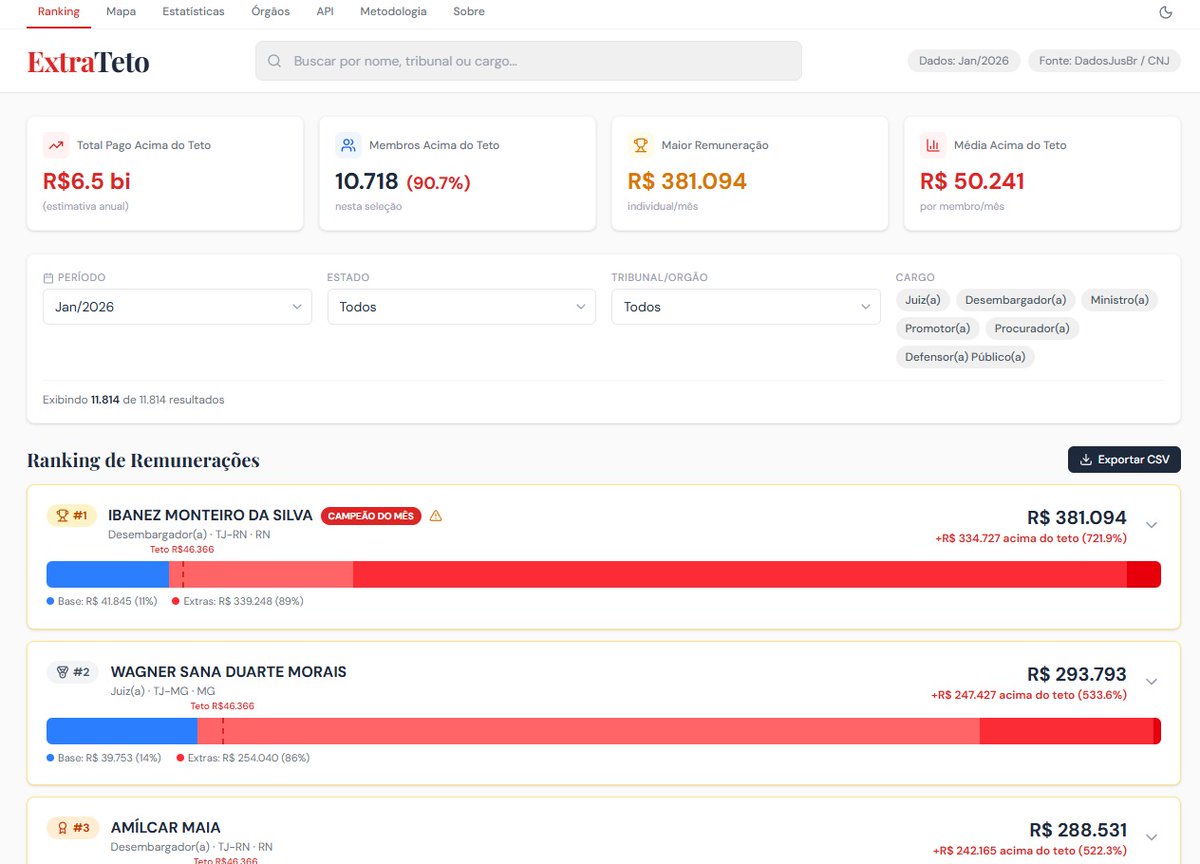This screenshot has height=864, width=1200.
Task: Toggle the Juiz(a) cargo filter
Action: [x=922, y=300]
